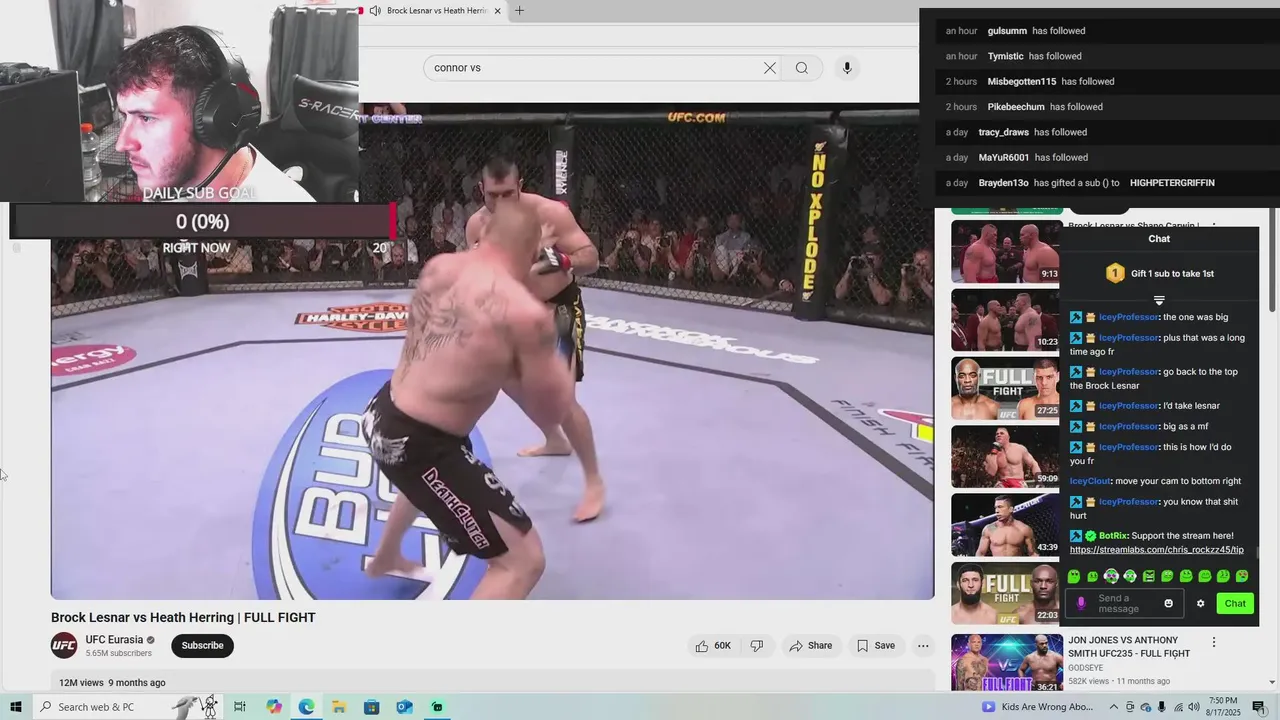The image size is (1280, 720).
Task: Select the Brock Lesnar vs Heath Herring tab
Action: 435,11
